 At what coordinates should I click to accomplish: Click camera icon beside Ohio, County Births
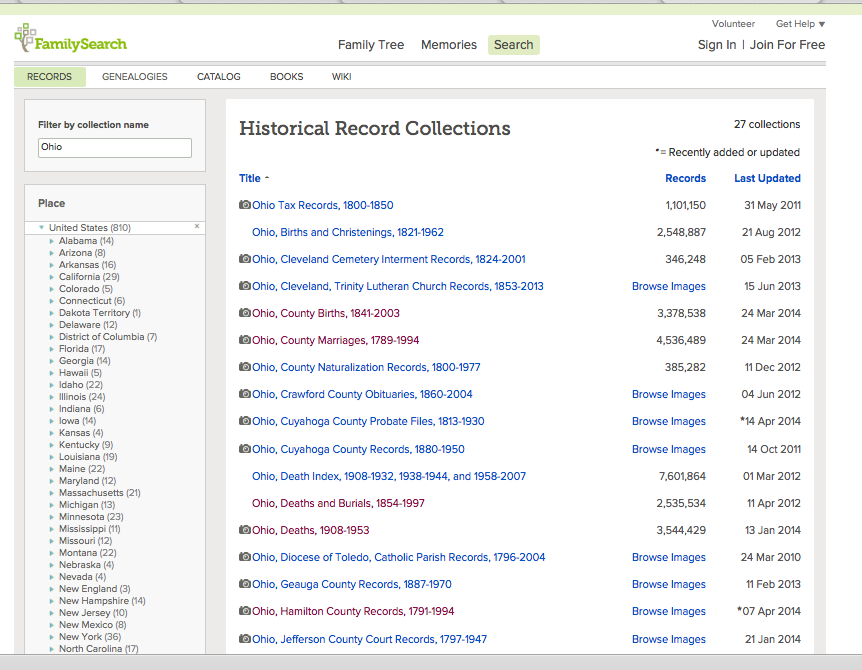click(245, 313)
